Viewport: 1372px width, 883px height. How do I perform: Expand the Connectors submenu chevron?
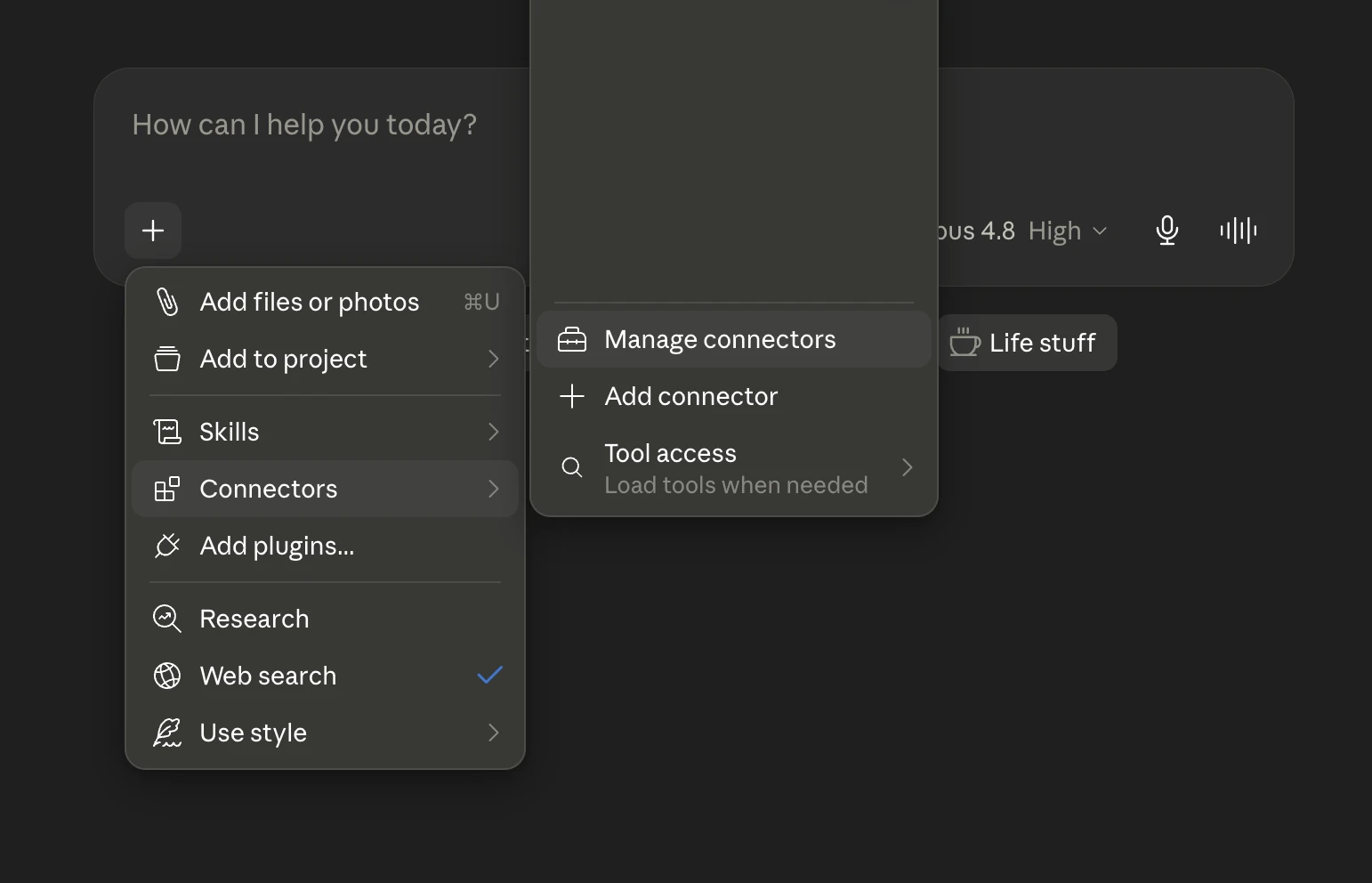tap(494, 489)
